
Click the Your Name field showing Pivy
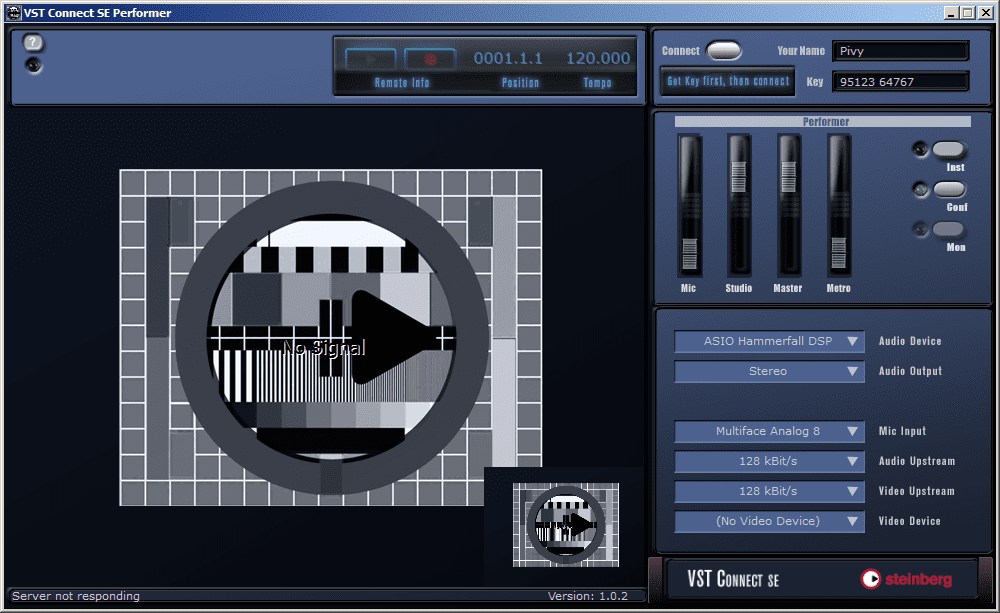pyautogui.click(x=901, y=51)
